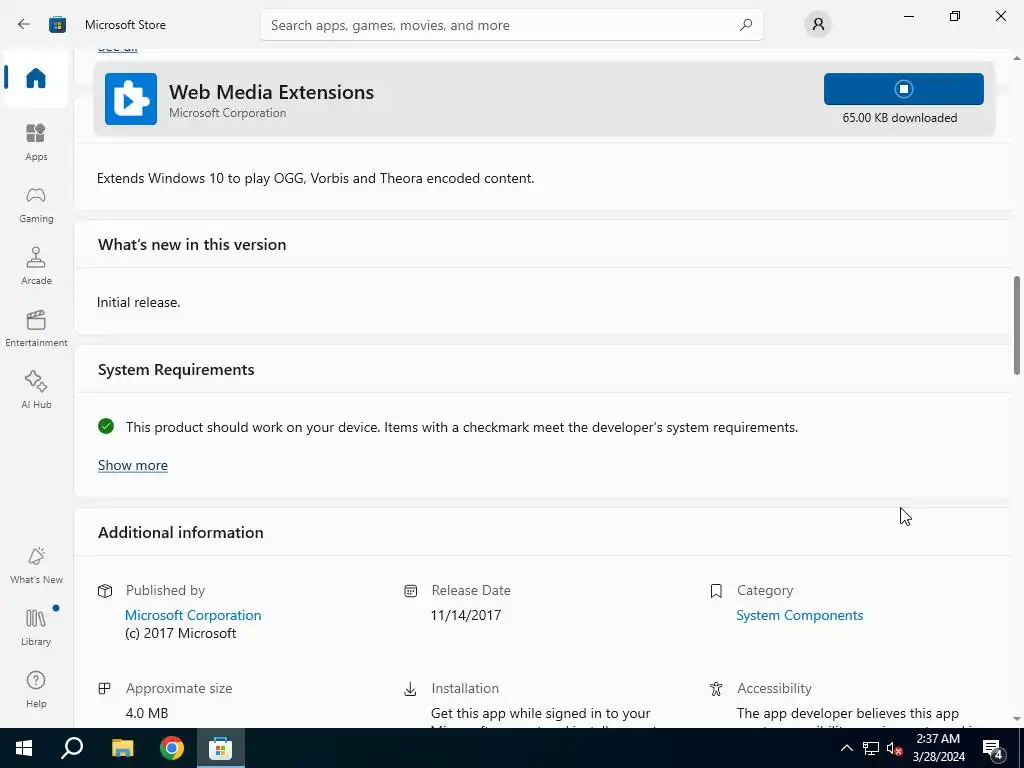This screenshot has width=1024, height=768.
Task: Open the Gaming section
Action: pyautogui.click(x=36, y=204)
